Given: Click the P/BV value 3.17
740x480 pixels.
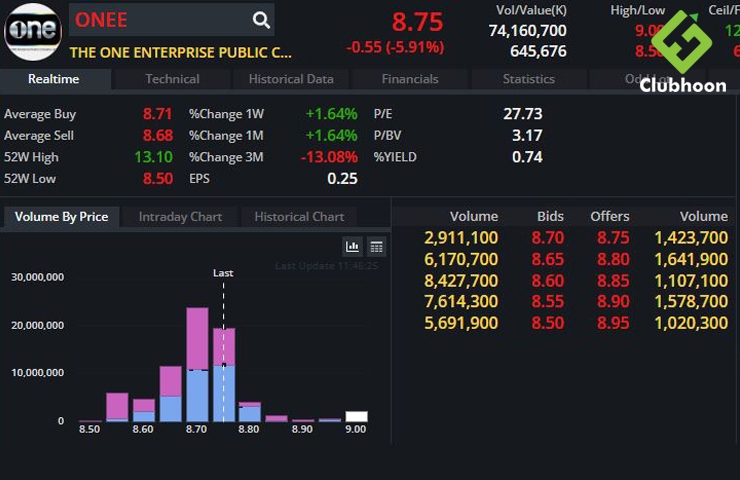Looking at the screenshot, I should tap(527, 135).
